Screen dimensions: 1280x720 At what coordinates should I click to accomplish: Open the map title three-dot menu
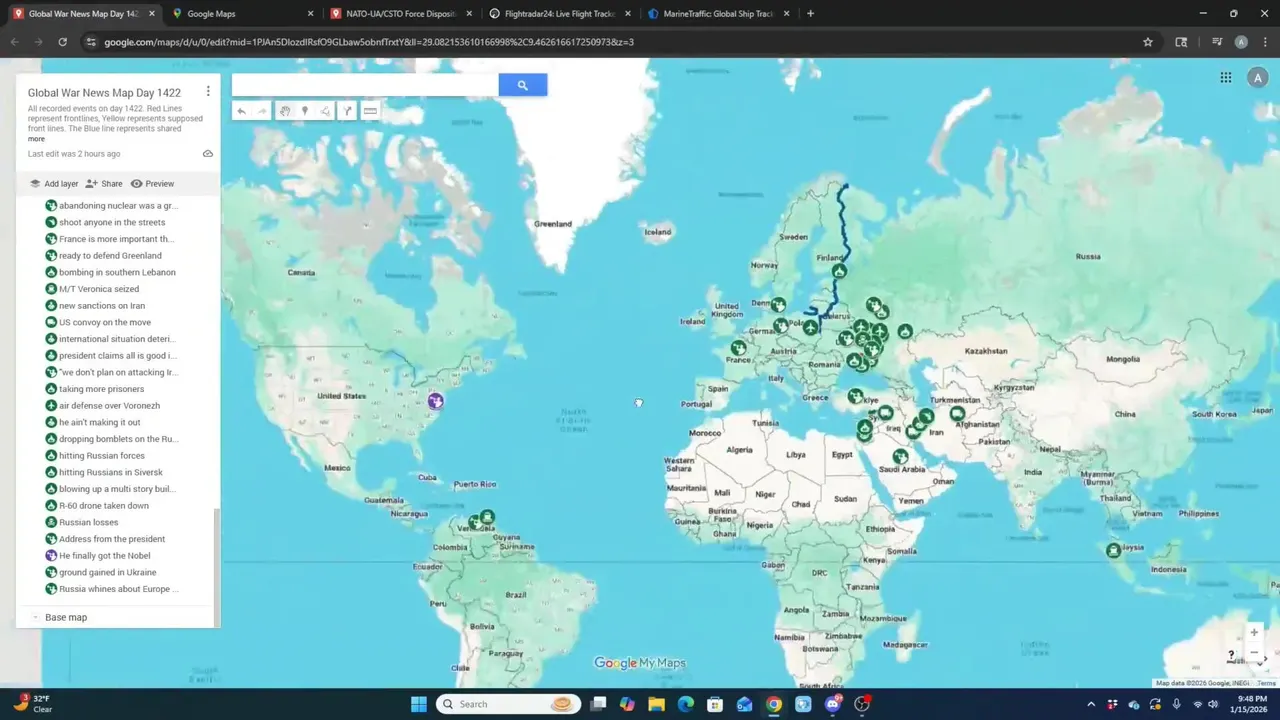208,91
